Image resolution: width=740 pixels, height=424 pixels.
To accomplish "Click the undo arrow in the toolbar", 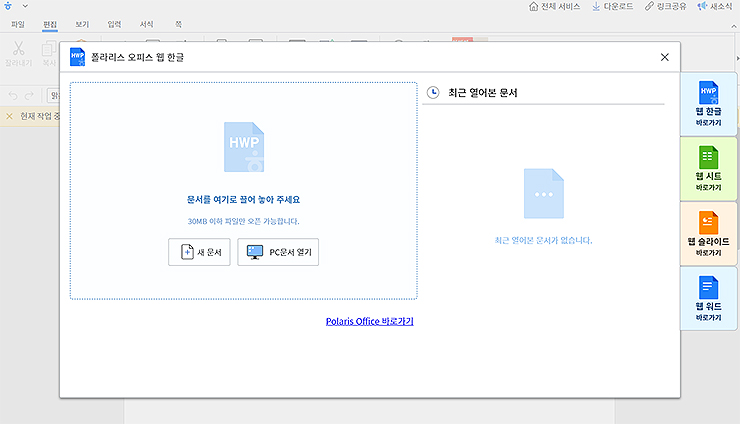I will pyautogui.click(x=13, y=96).
